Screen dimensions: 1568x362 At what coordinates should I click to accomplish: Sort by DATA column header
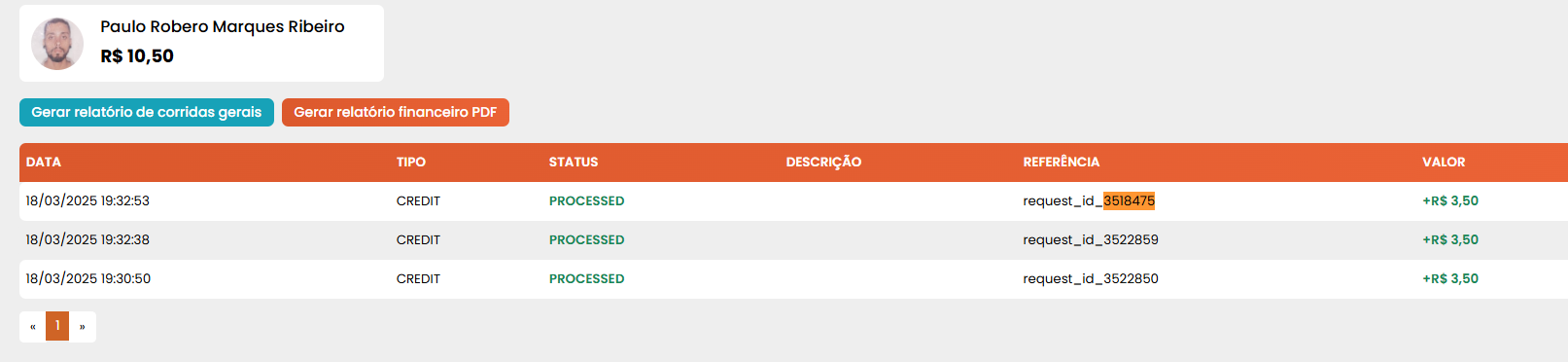click(x=44, y=162)
